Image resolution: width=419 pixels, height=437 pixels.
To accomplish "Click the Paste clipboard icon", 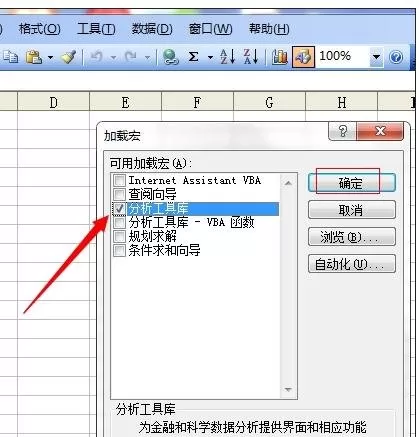I will tap(34, 57).
